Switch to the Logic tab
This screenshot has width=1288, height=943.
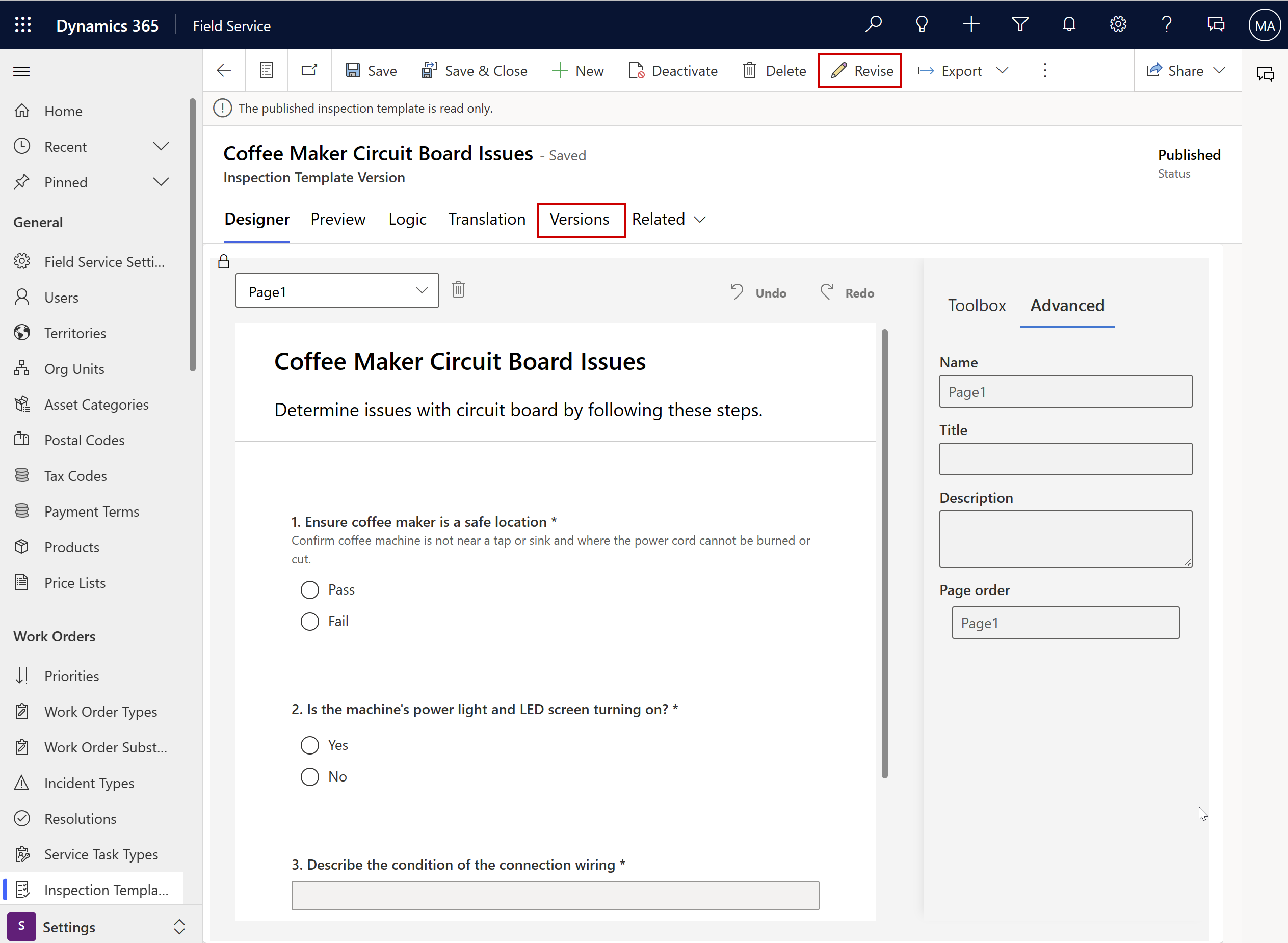pyautogui.click(x=407, y=219)
